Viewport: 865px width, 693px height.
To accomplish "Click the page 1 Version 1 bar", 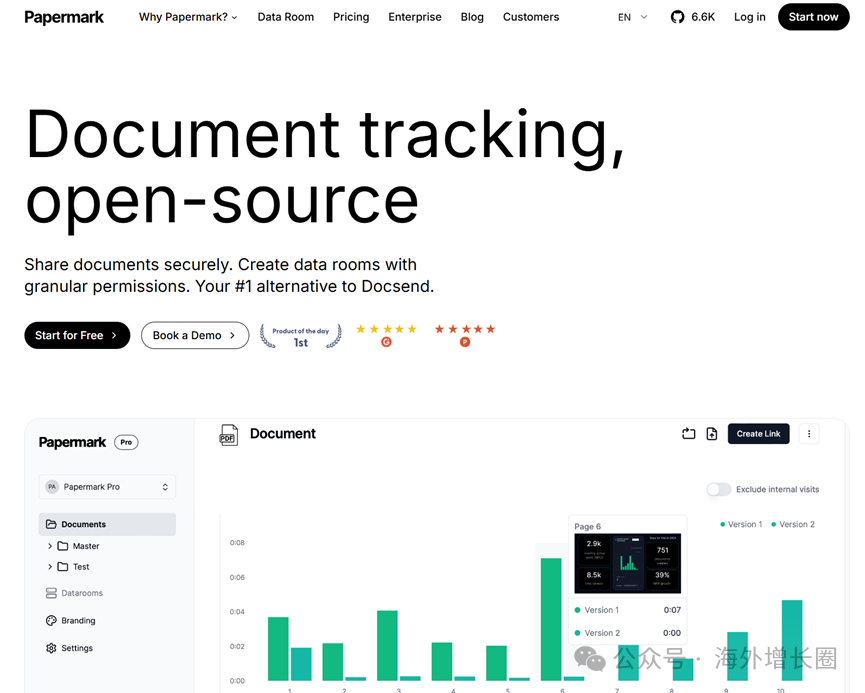I will (x=278, y=649).
